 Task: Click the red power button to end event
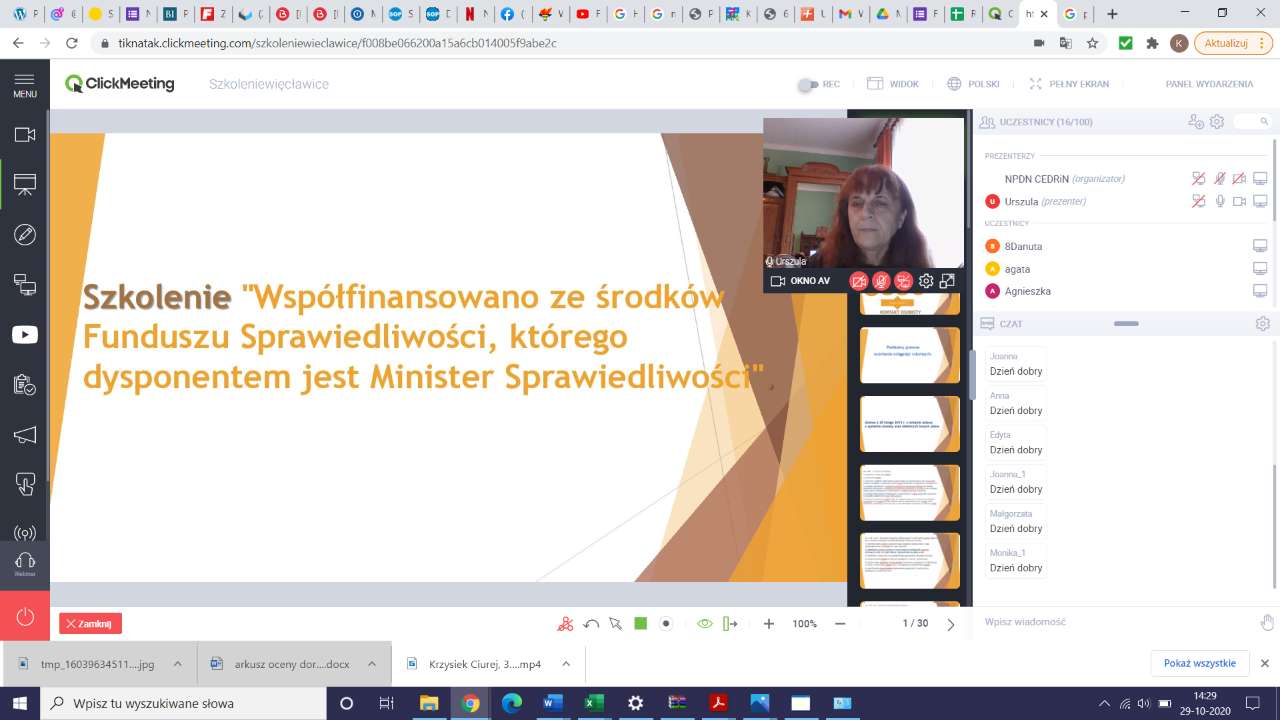point(24,616)
